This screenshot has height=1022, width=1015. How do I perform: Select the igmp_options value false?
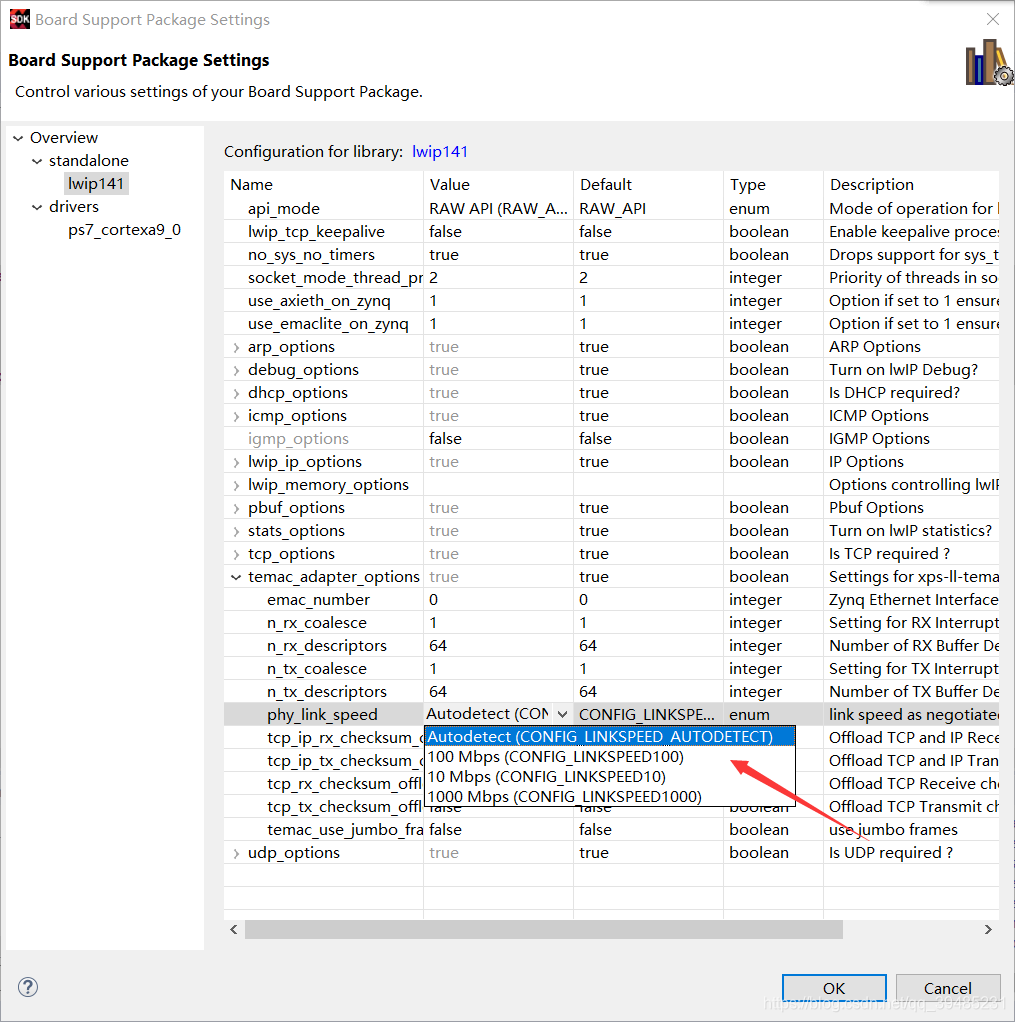499,439
